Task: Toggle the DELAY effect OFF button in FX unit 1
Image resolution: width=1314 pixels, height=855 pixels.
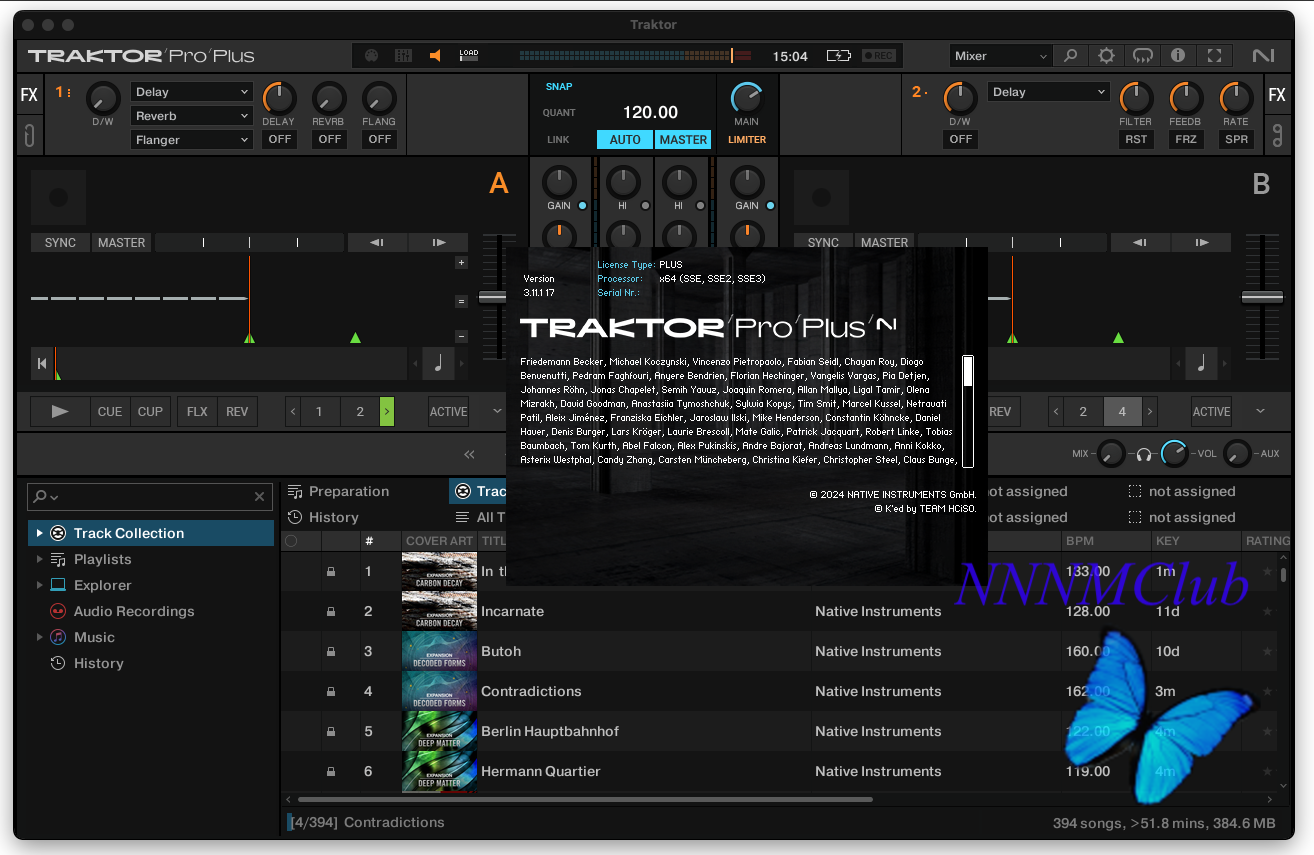Action: point(280,140)
